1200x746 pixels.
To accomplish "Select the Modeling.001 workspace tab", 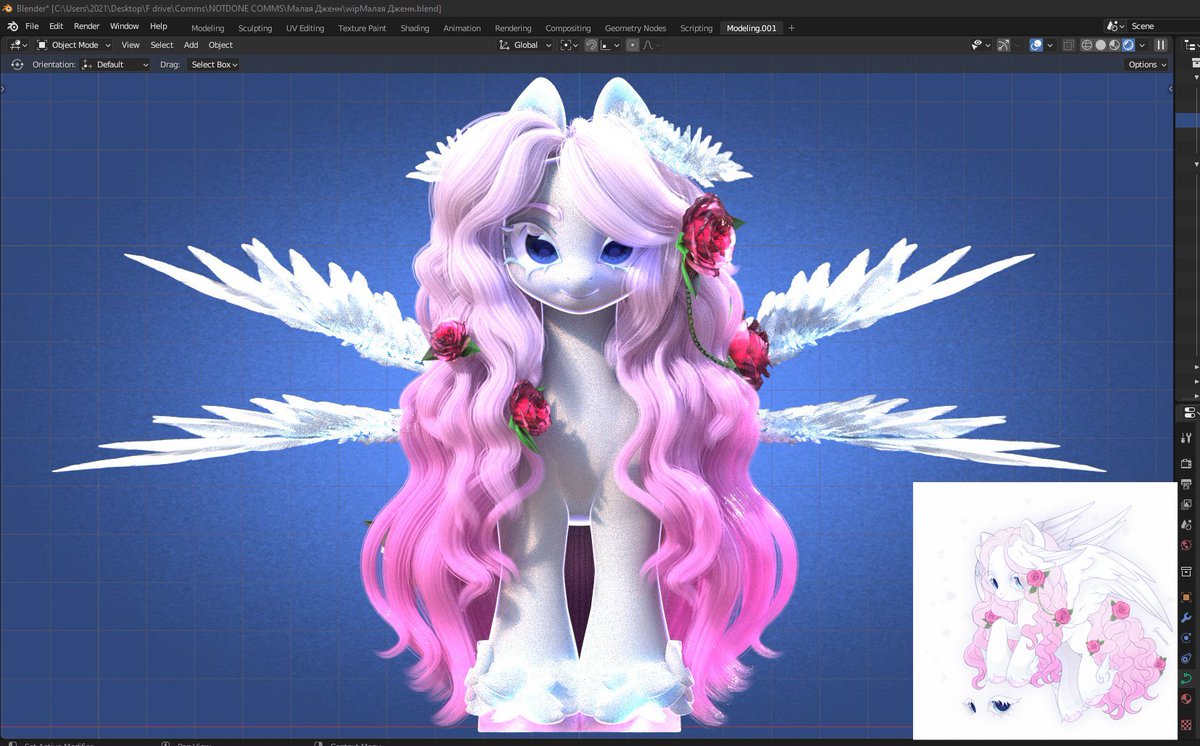I will [x=752, y=28].
